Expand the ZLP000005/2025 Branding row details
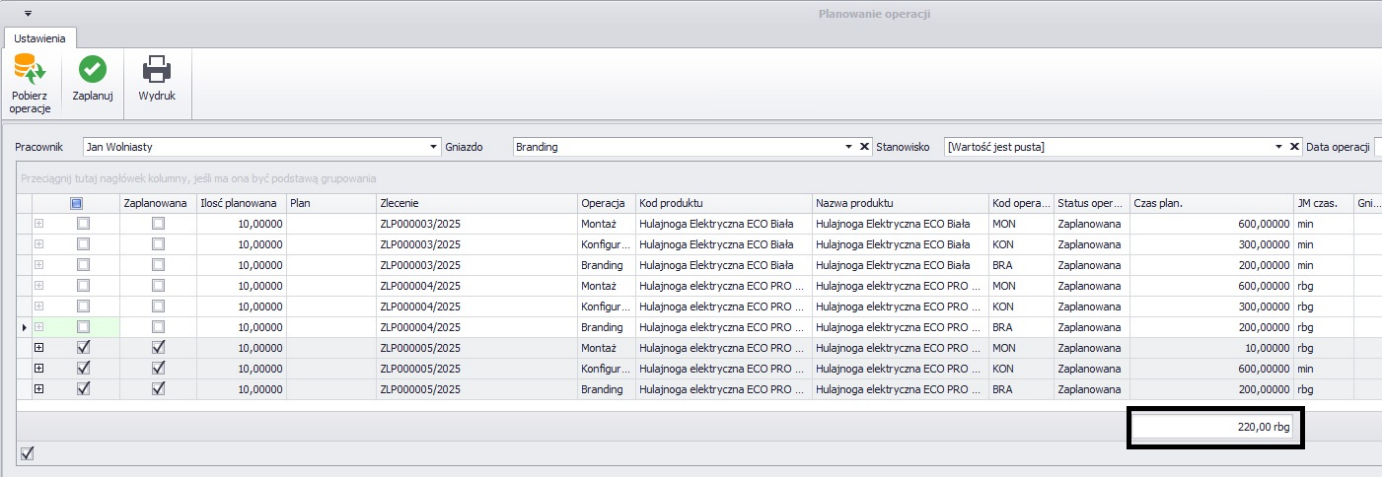Viewport: 1382px width, 477px height. 40,389
